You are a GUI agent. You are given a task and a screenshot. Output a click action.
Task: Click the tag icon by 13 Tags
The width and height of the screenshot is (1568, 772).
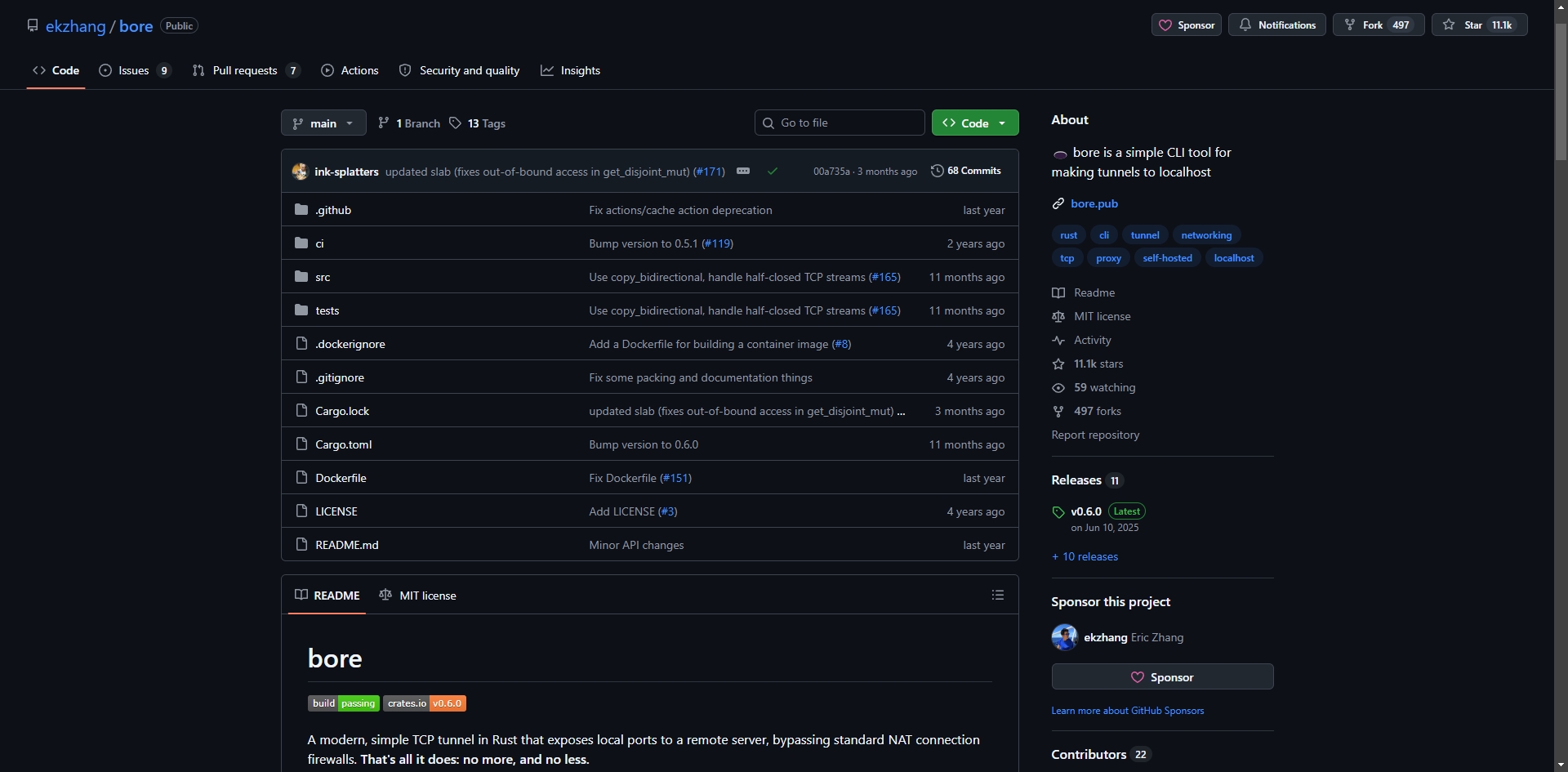[x=455, y=123]
